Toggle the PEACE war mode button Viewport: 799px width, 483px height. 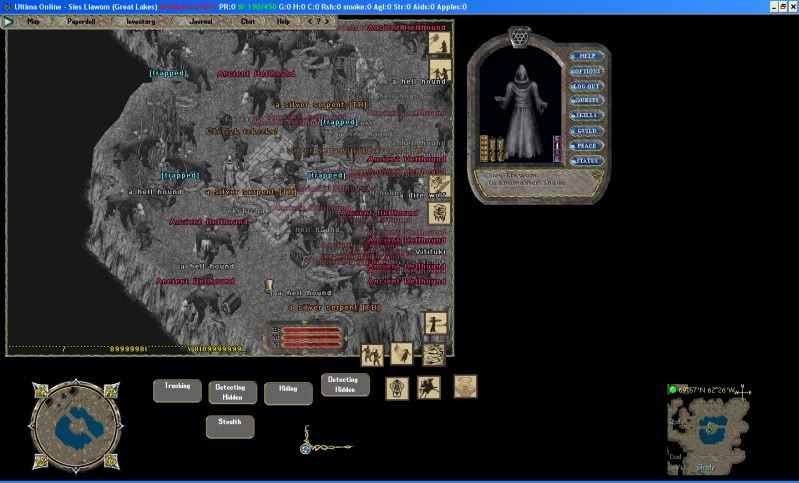tap(587, 146)
